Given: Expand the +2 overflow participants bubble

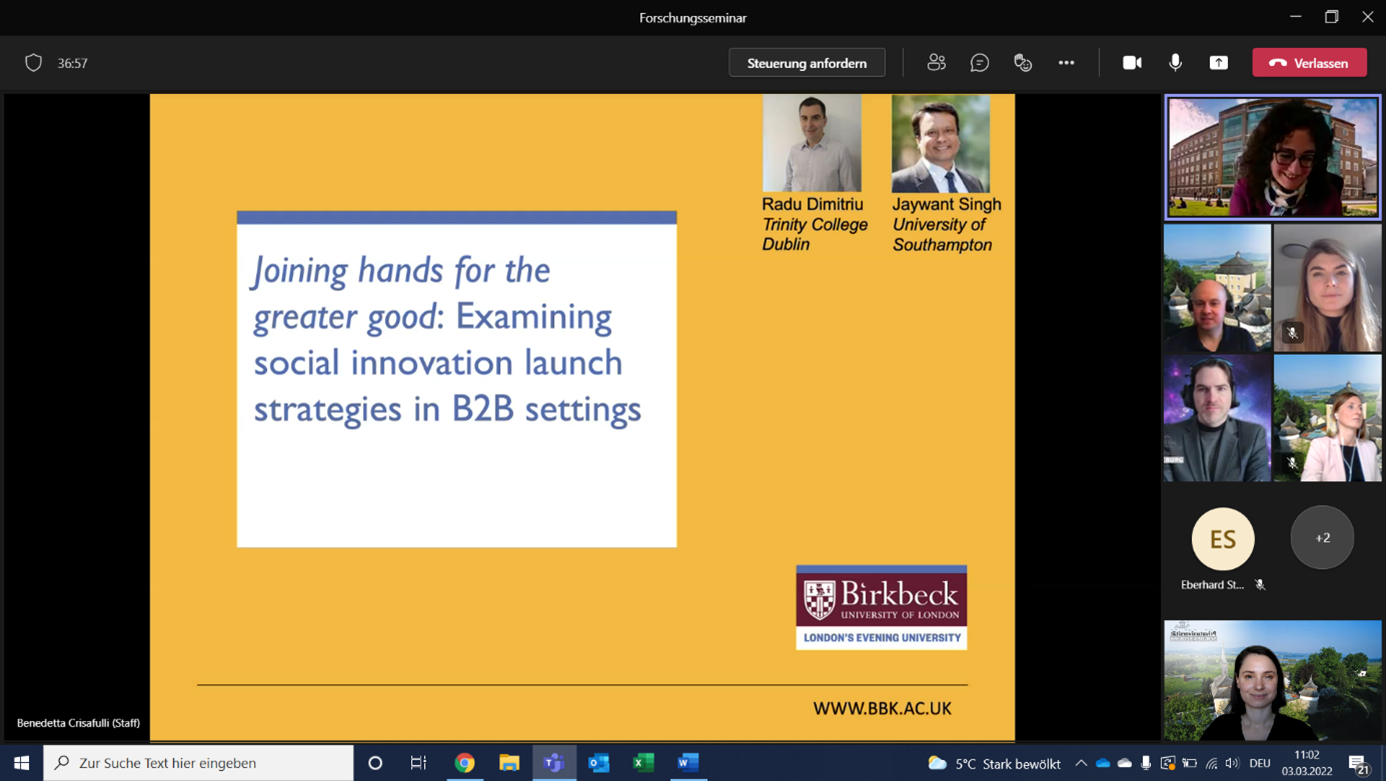Looking at the screenshot, I should coord(1322,538).
